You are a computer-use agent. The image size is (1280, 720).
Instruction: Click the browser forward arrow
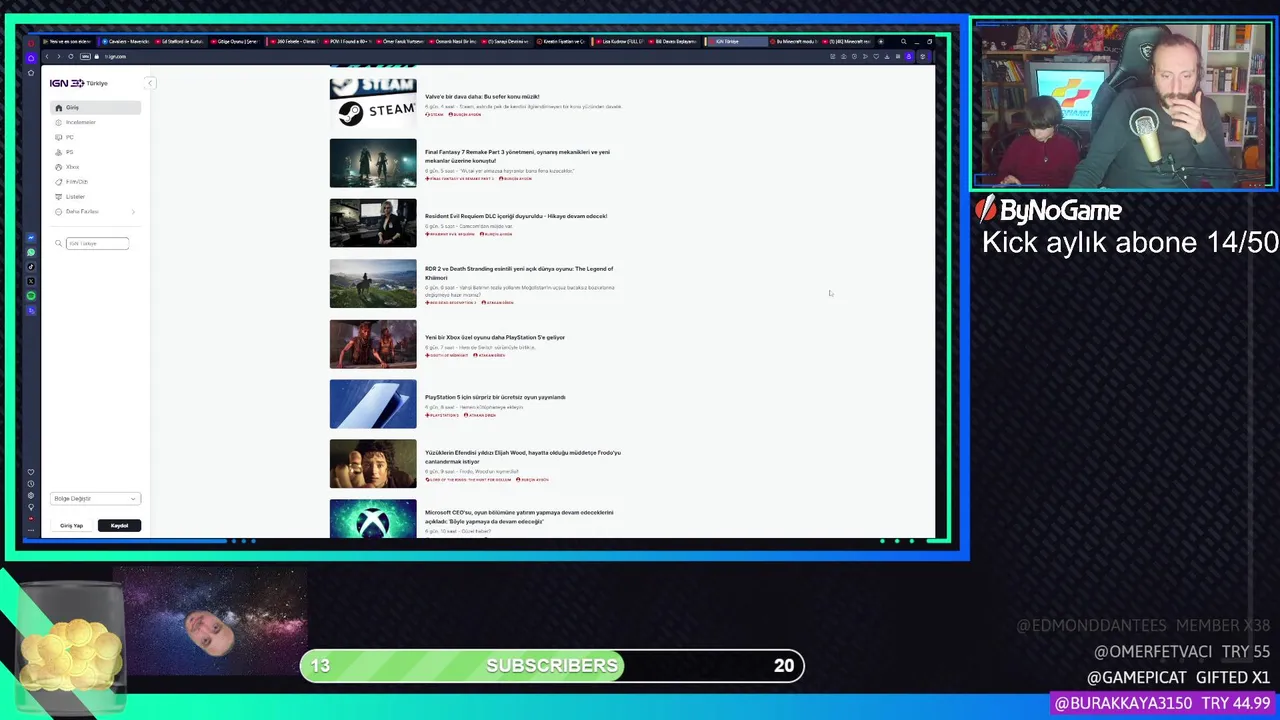tap(59, 56)
